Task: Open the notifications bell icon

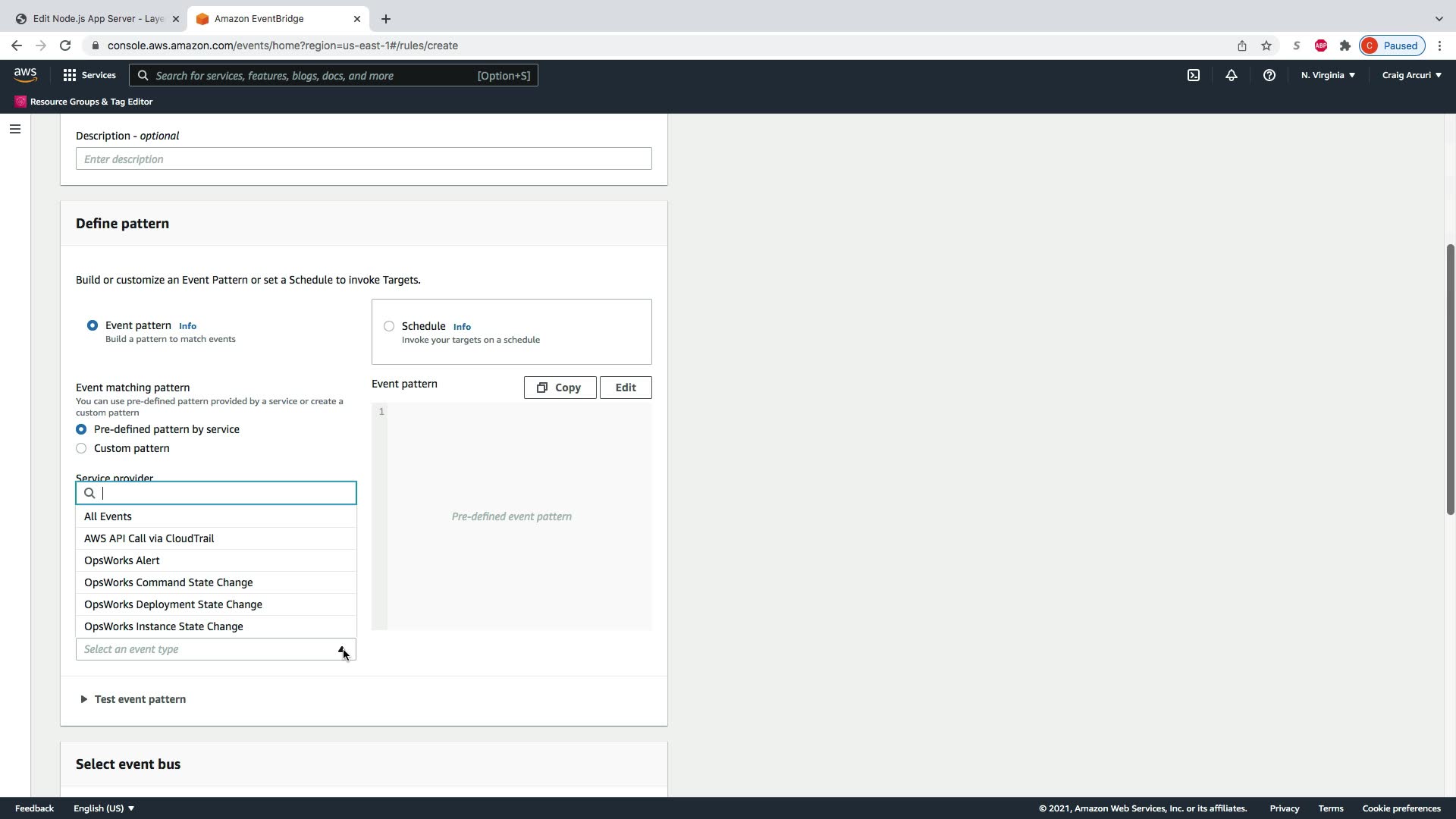Action: point(1232,75)
